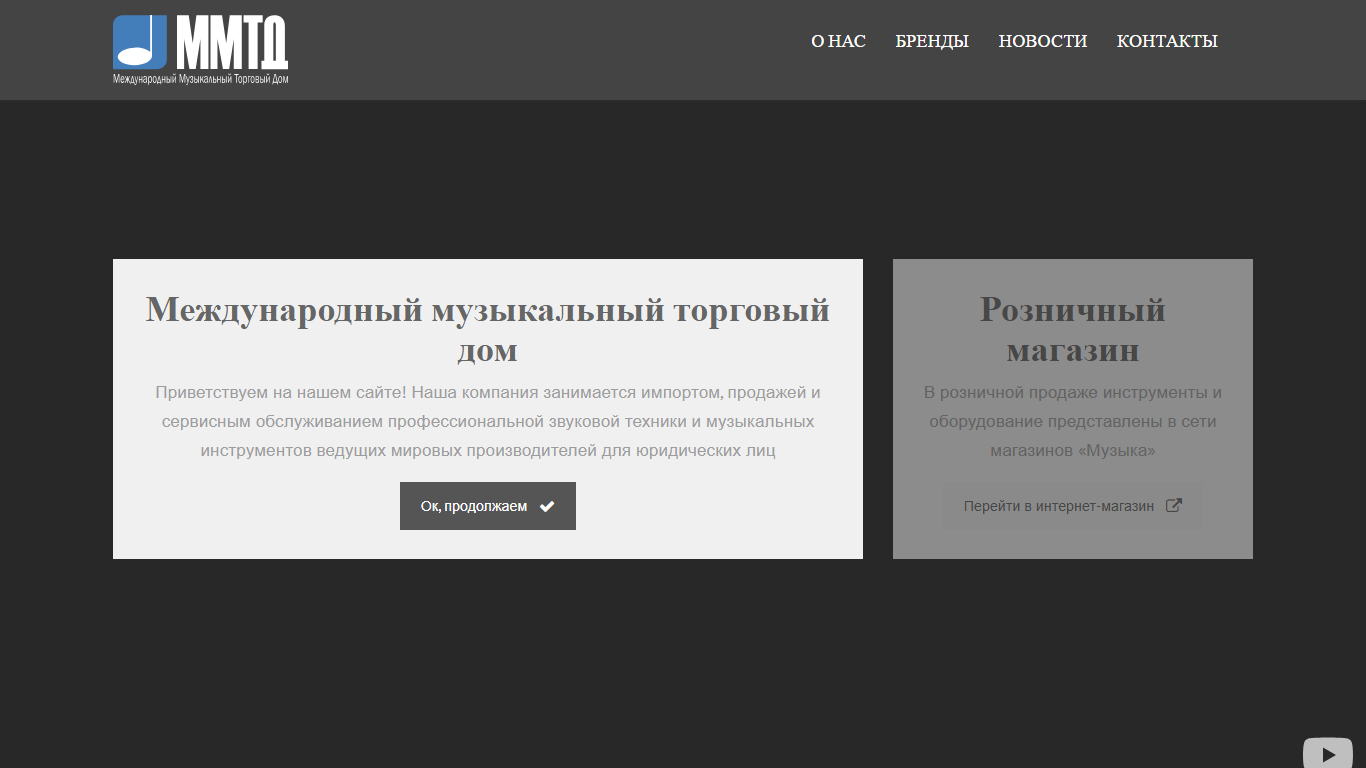Click the paragraph starting 'Приветствуем на нашем сайте!'

point(488,421)
